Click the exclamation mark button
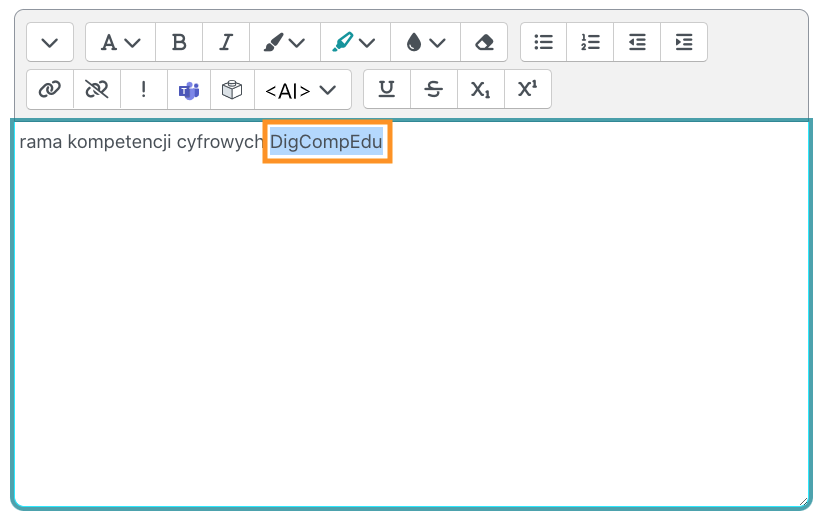824x520 pixels. [144, 90]
